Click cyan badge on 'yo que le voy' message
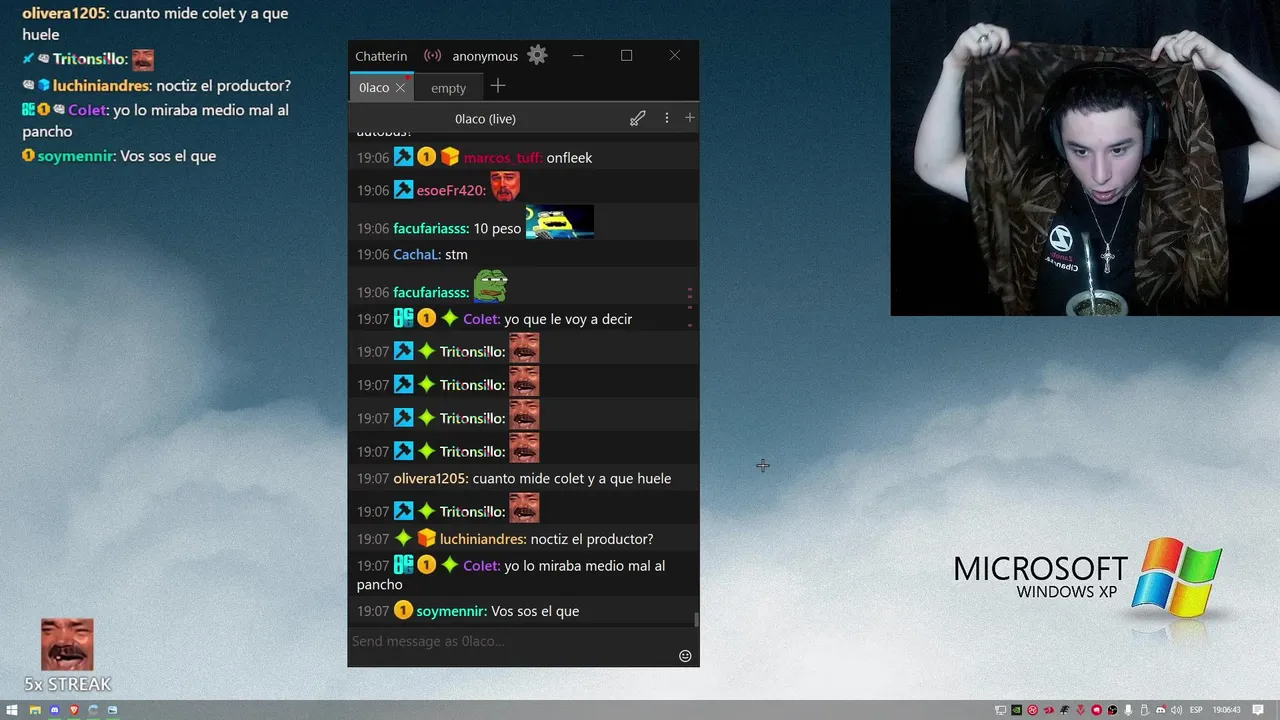This screenshot has height=720, width=1280. pos(403,318)
